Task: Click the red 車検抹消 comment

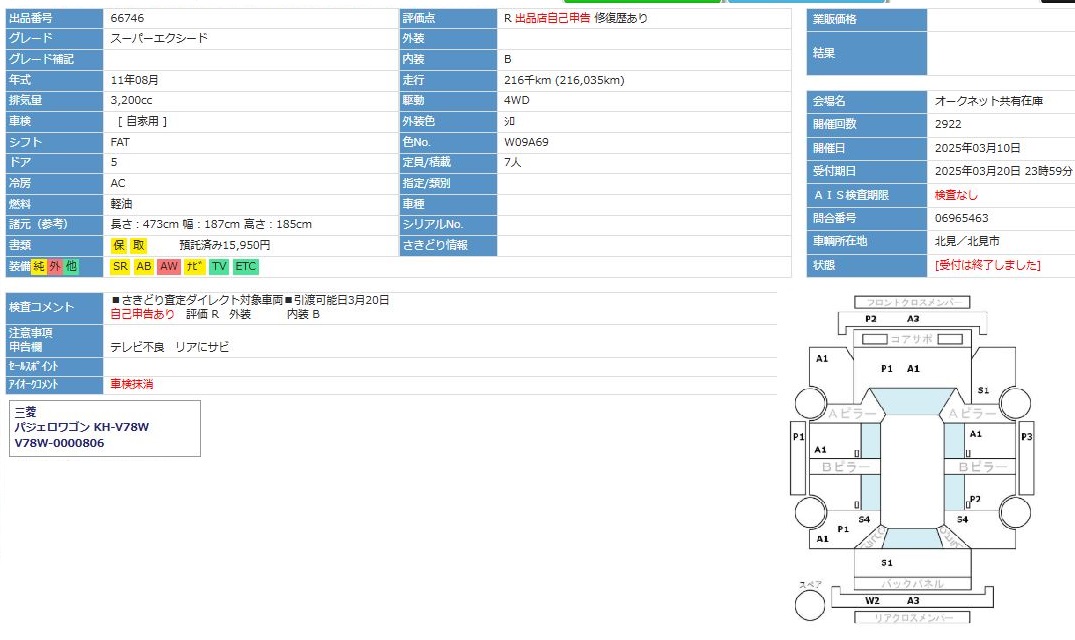Action: 132,384
